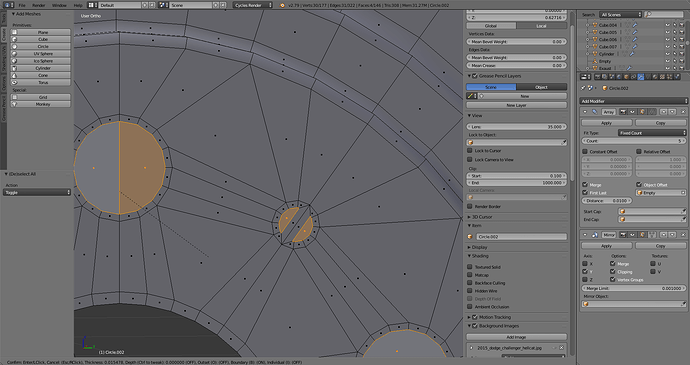Viewport: 690px width, 365px height.
Task: Open the World properties tab icon
Action: [619, 77]
